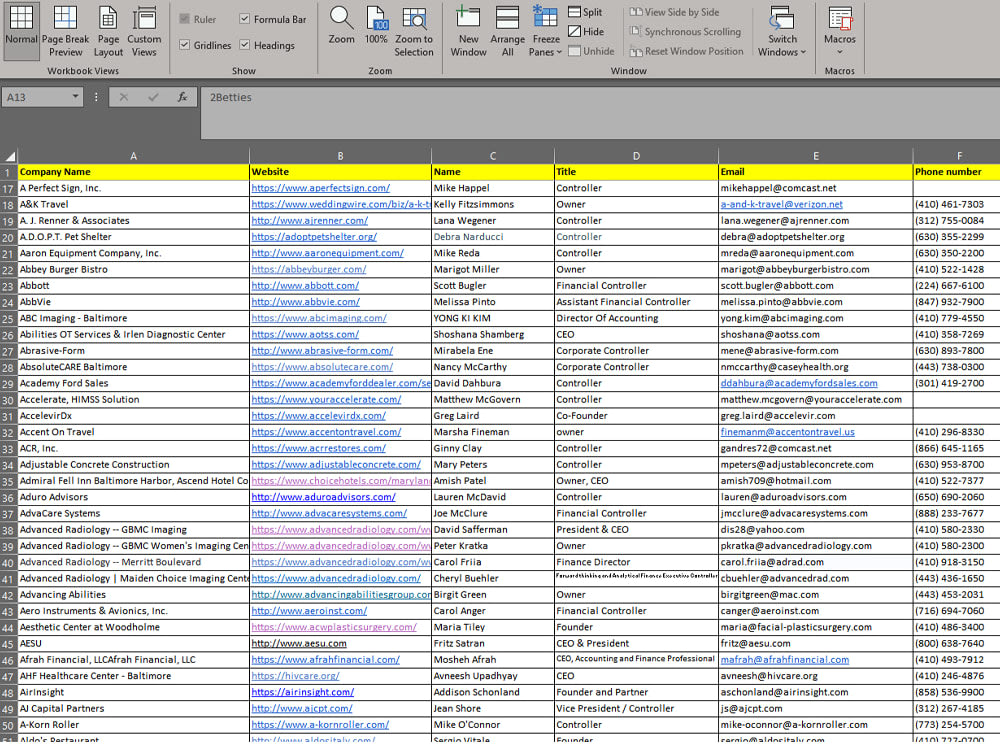Click Arrange All windows

click(x=508, y=31)
